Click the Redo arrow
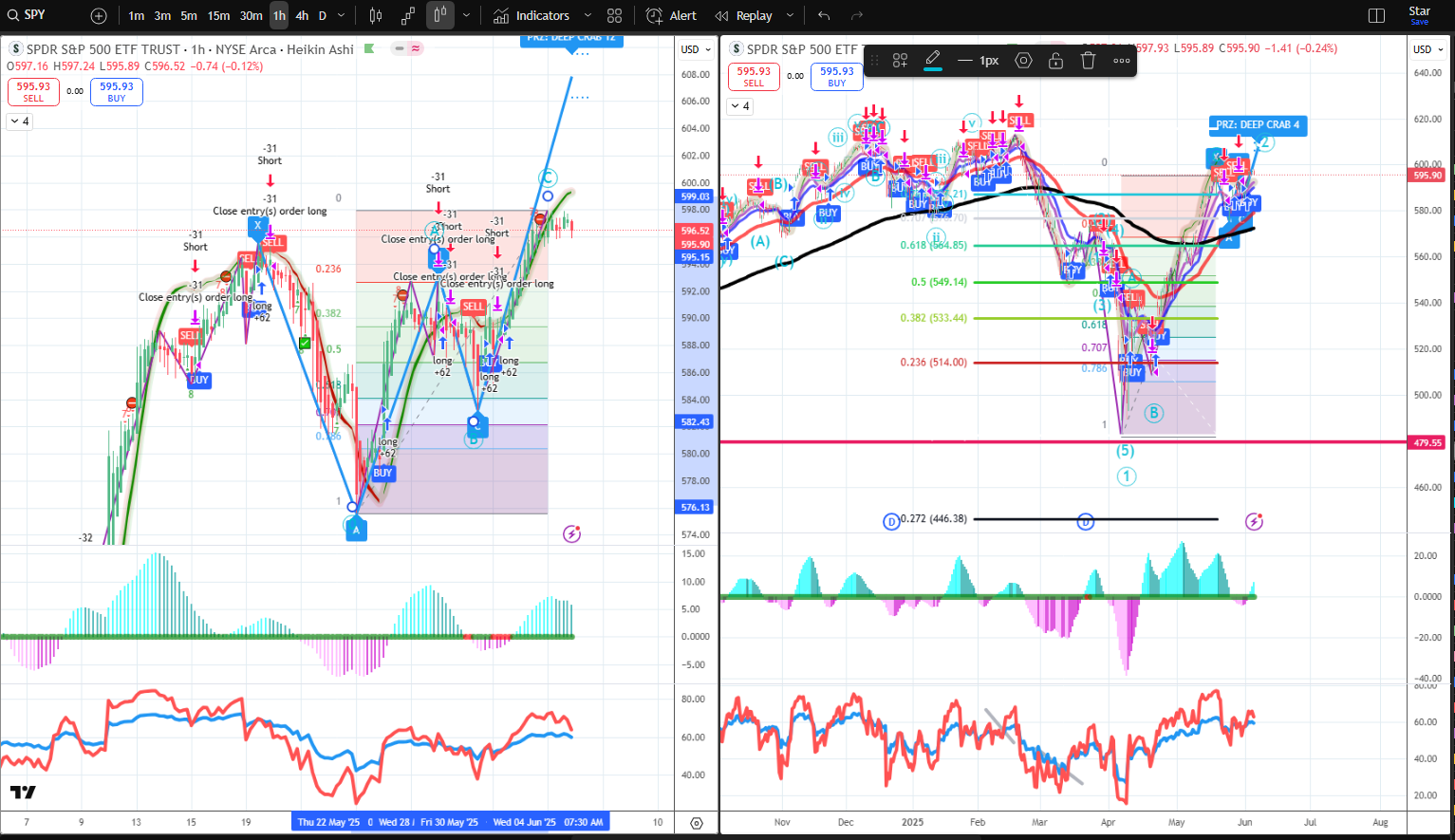Viewport: 1455px width, 840px height. [857, 16]
